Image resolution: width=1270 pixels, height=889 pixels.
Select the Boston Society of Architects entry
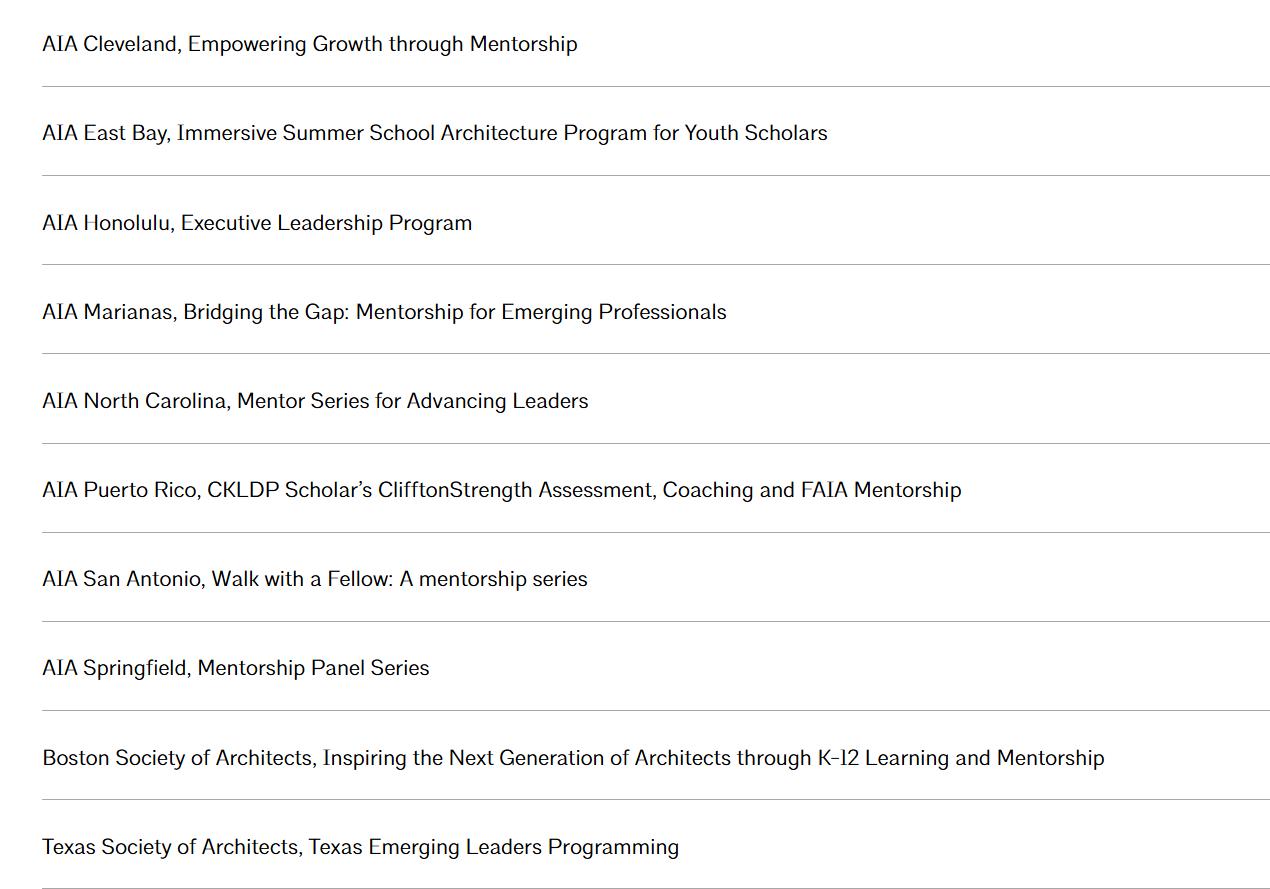pyautogui.click(x=573, y=758)
